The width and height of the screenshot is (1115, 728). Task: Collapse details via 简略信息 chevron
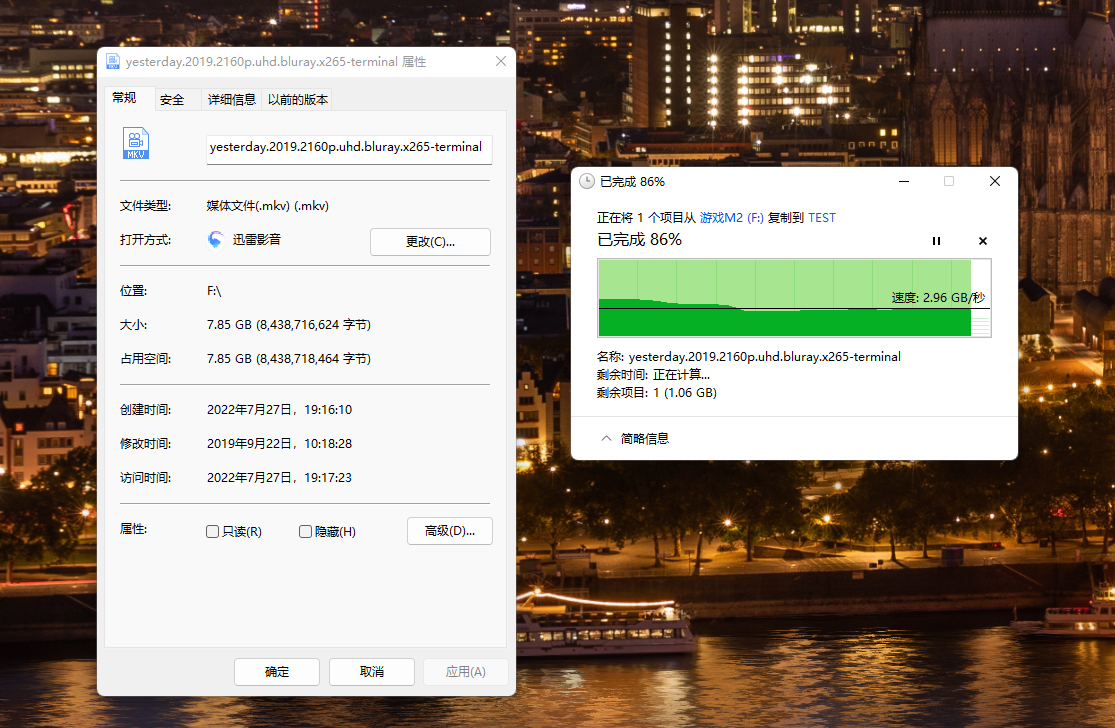(606, 439)
